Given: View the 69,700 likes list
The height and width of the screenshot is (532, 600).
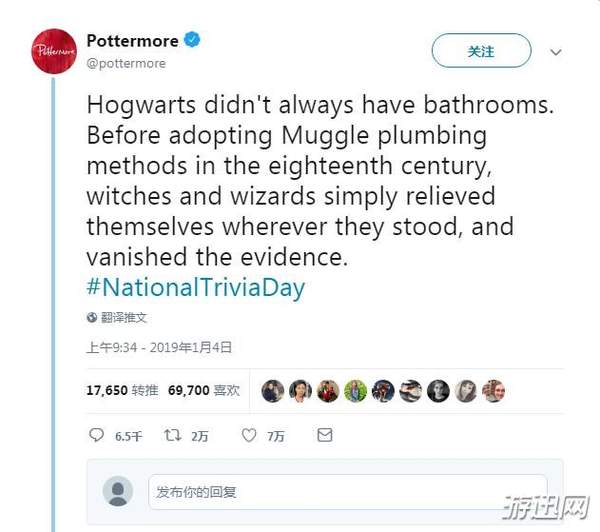Looking at the screenshot, I should tap(204, 390).
